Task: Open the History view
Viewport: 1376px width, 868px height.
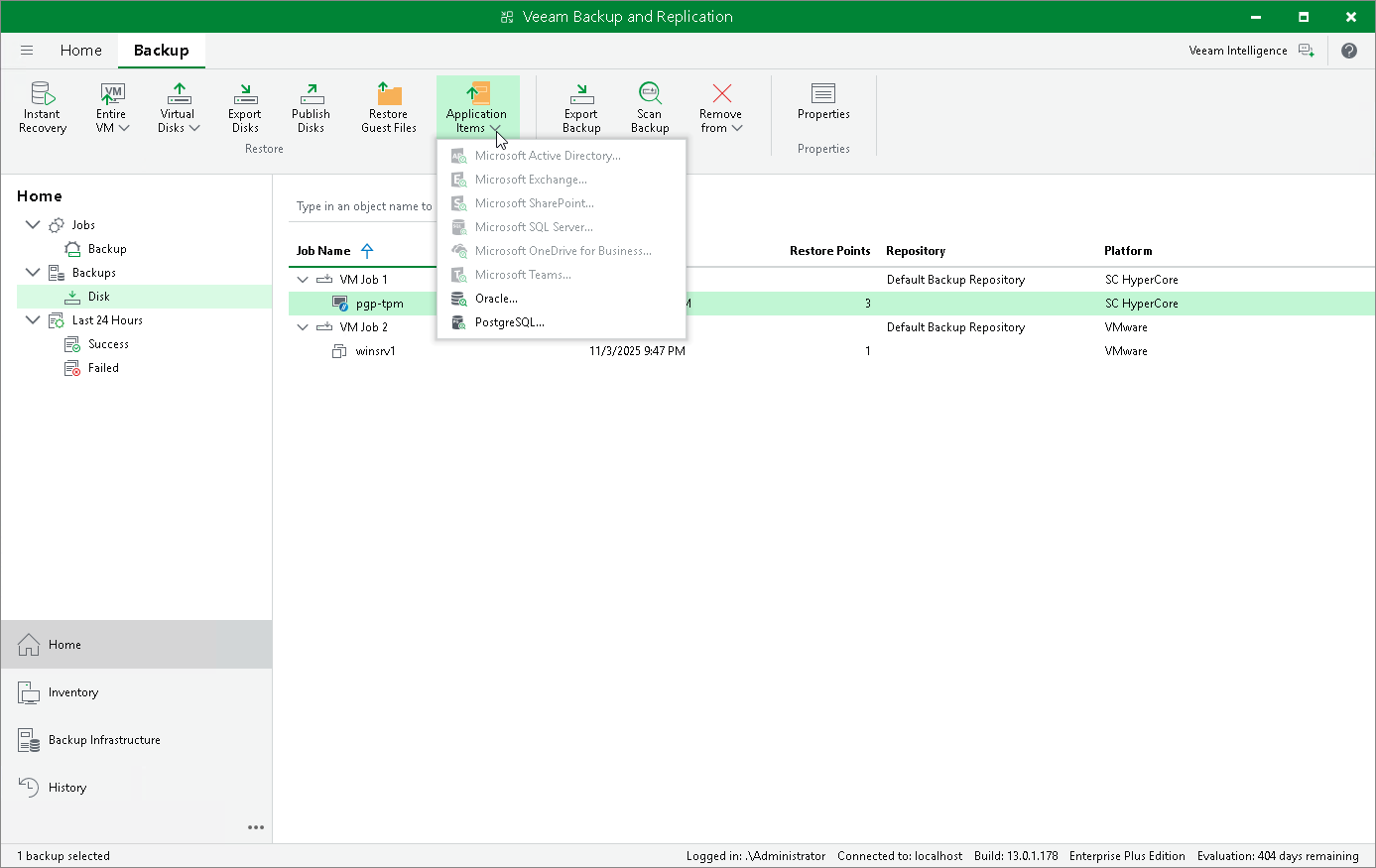Action: click(137, 788)
